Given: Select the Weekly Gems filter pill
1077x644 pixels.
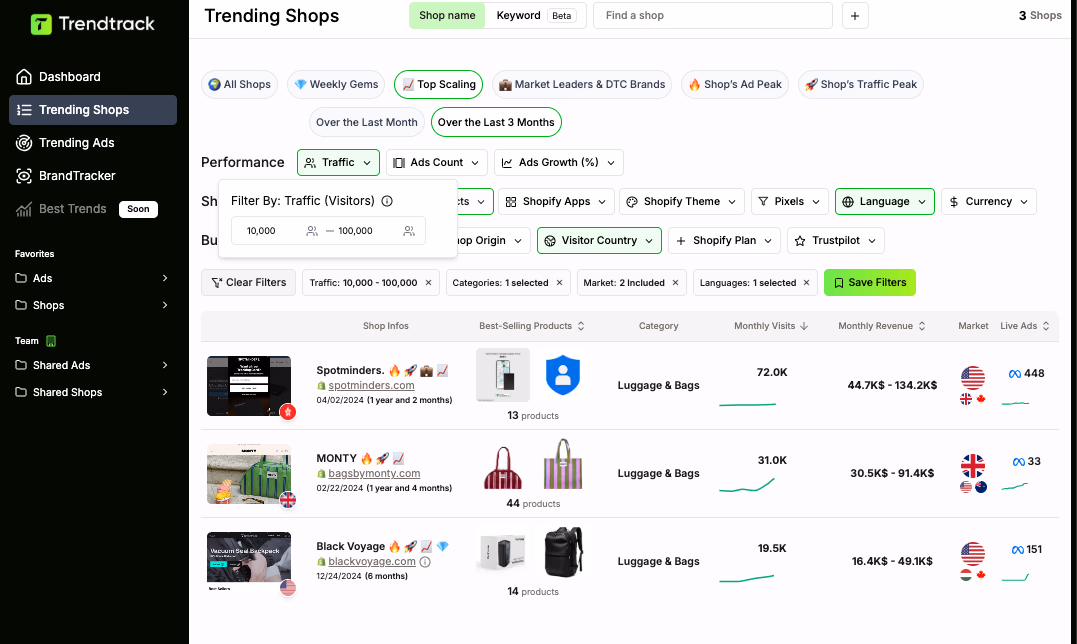Looking at the screenshot, I should [x=336, y=84].
